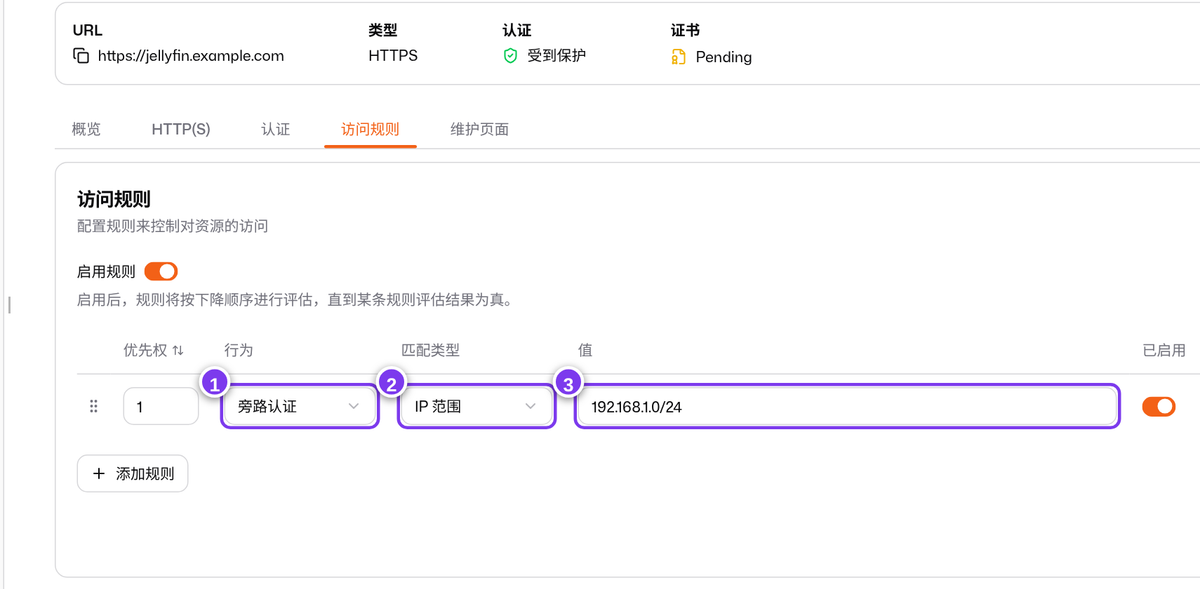Click the 受到保护 status text
The height and width of the screenshot is (589, 1200).
tap(557, 56)
